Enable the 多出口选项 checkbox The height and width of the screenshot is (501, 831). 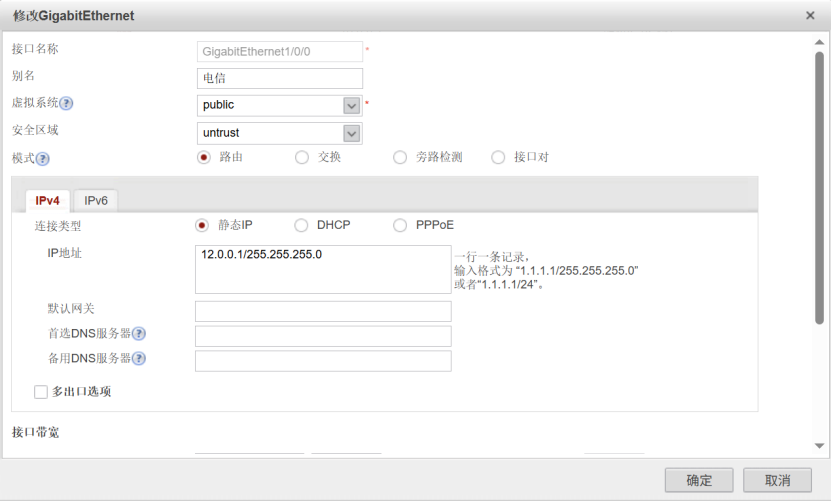coord(41,392)
